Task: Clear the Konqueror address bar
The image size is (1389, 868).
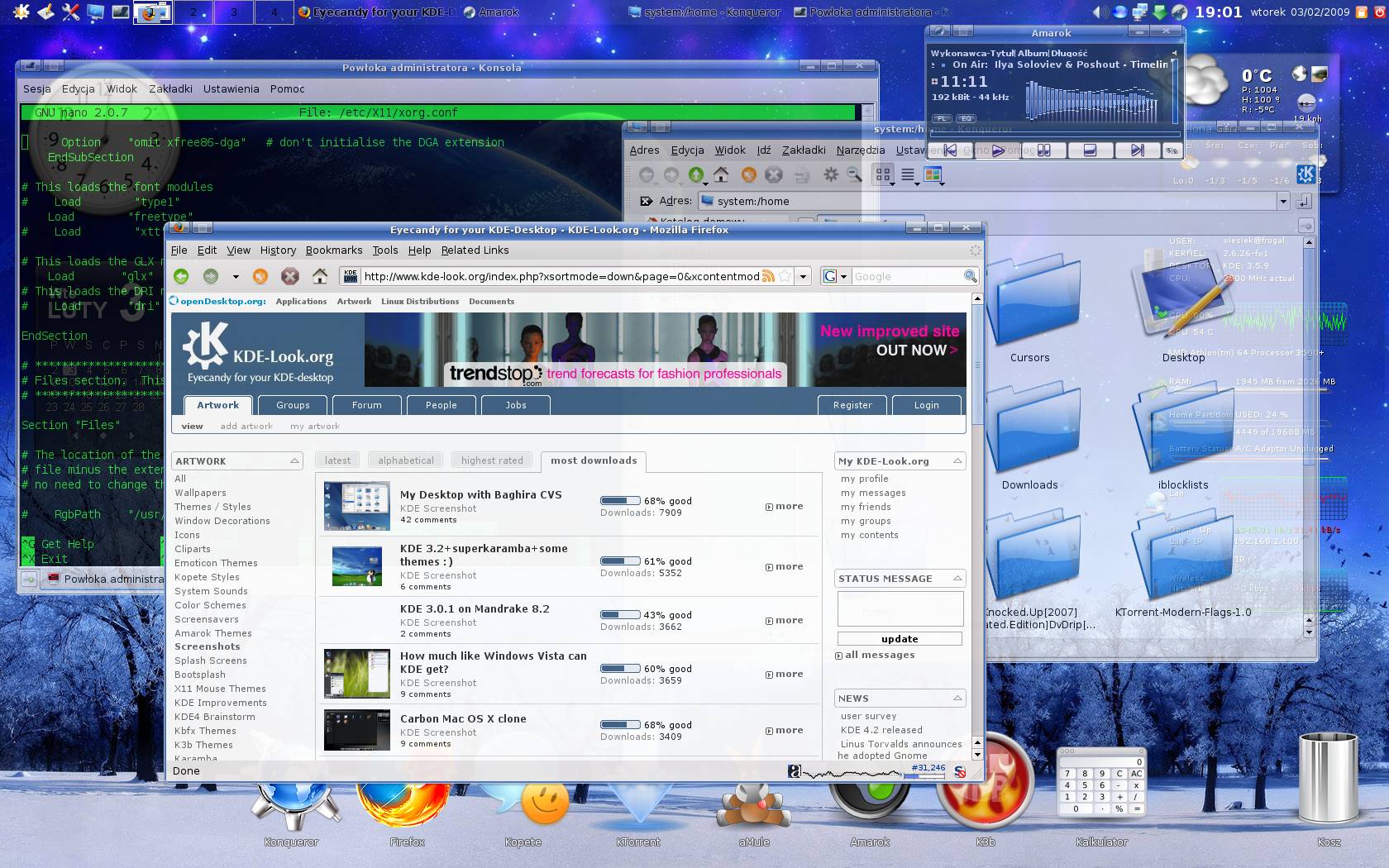Action: (x=647, y=201)
